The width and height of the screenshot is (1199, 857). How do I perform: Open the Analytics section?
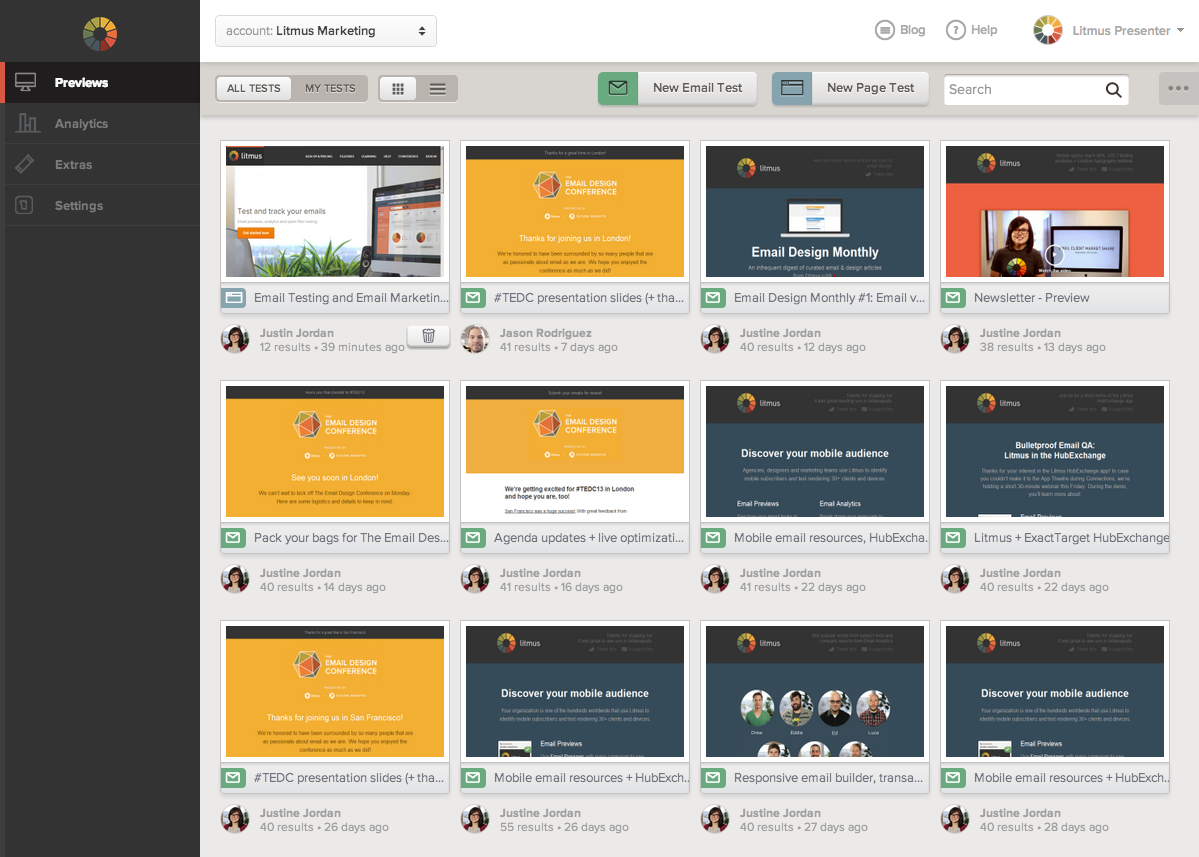coord(102,124)
